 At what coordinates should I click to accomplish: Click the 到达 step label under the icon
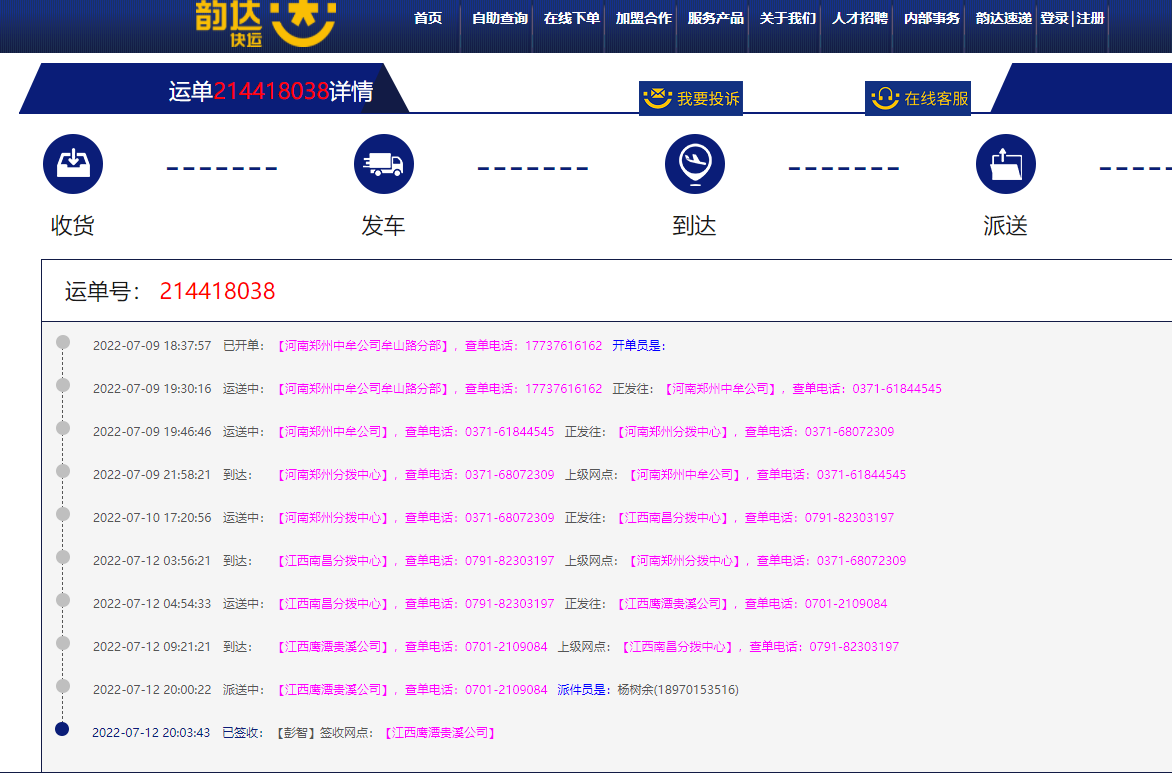click(694, 225)
